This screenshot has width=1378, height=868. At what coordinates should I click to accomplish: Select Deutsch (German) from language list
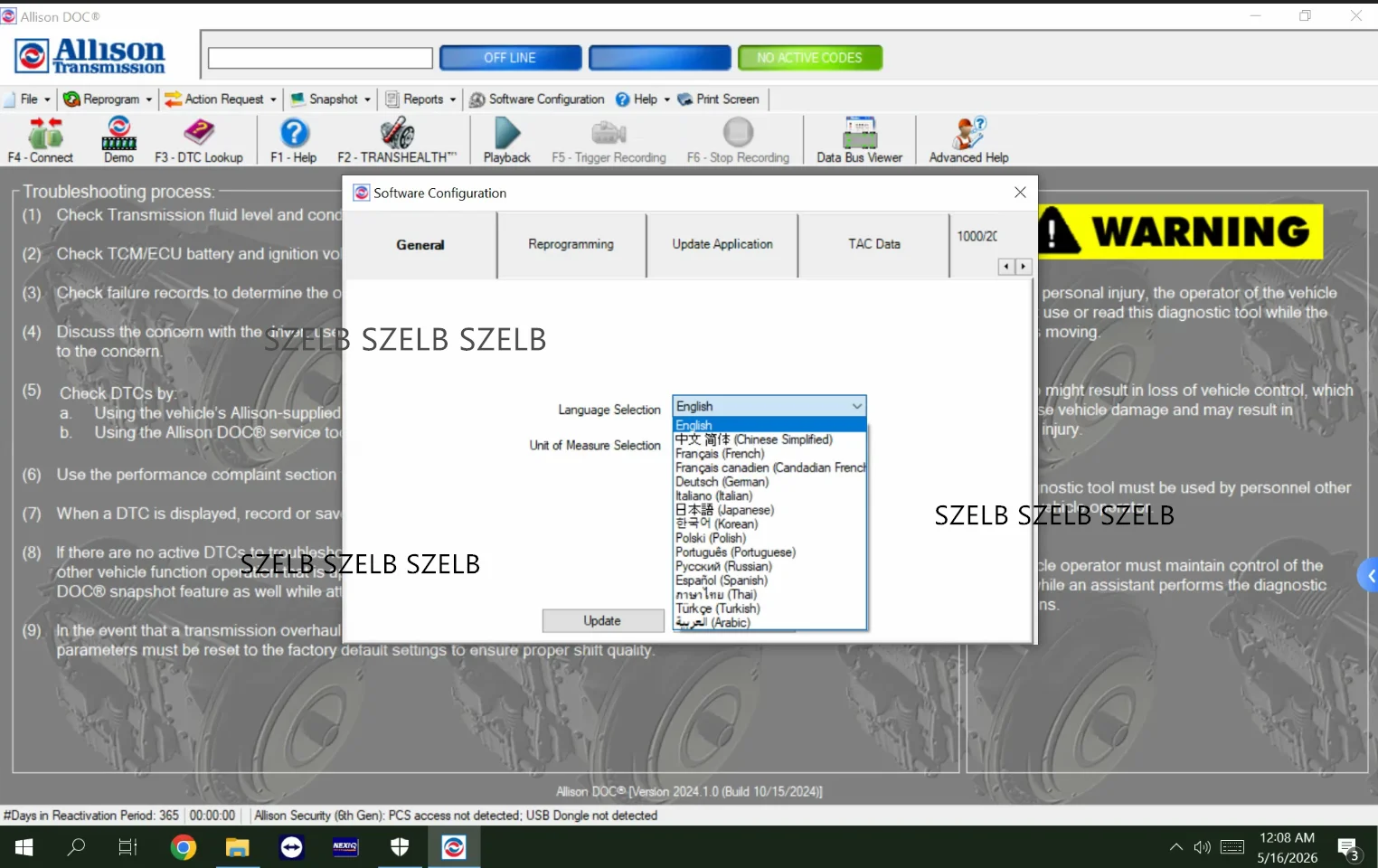[x=722, y=482]
